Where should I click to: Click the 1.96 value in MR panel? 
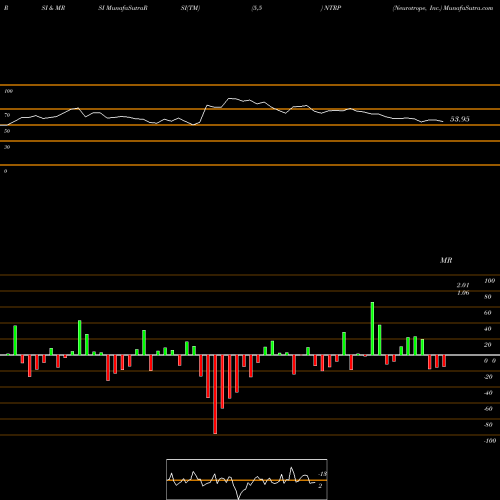tap(463, 293)
